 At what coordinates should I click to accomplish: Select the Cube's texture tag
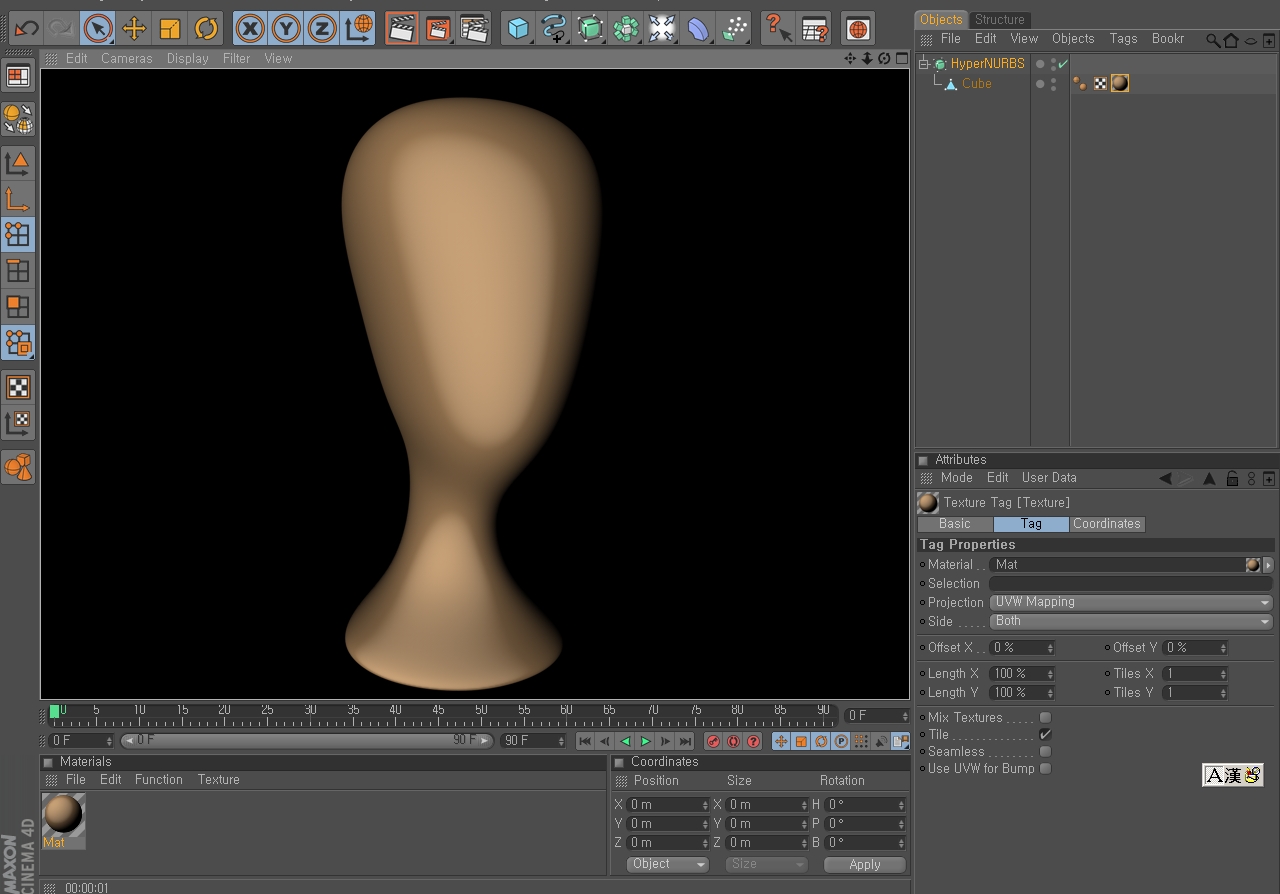click(x=1120, y=84)
